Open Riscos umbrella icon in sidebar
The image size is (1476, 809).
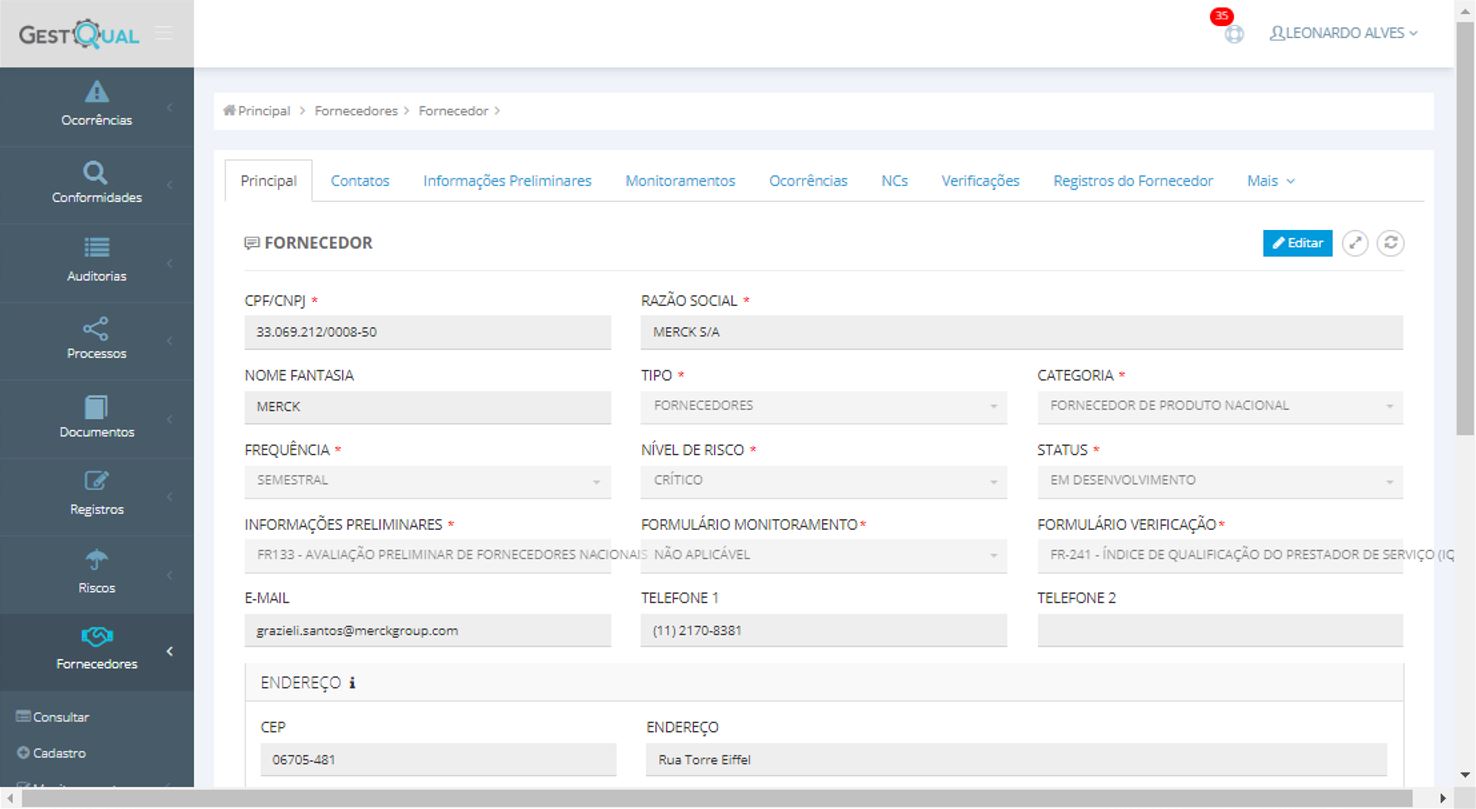96,561
